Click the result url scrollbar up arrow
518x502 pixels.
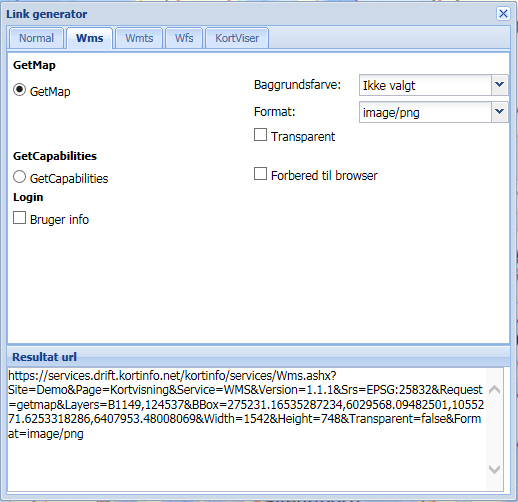point(494,389)
